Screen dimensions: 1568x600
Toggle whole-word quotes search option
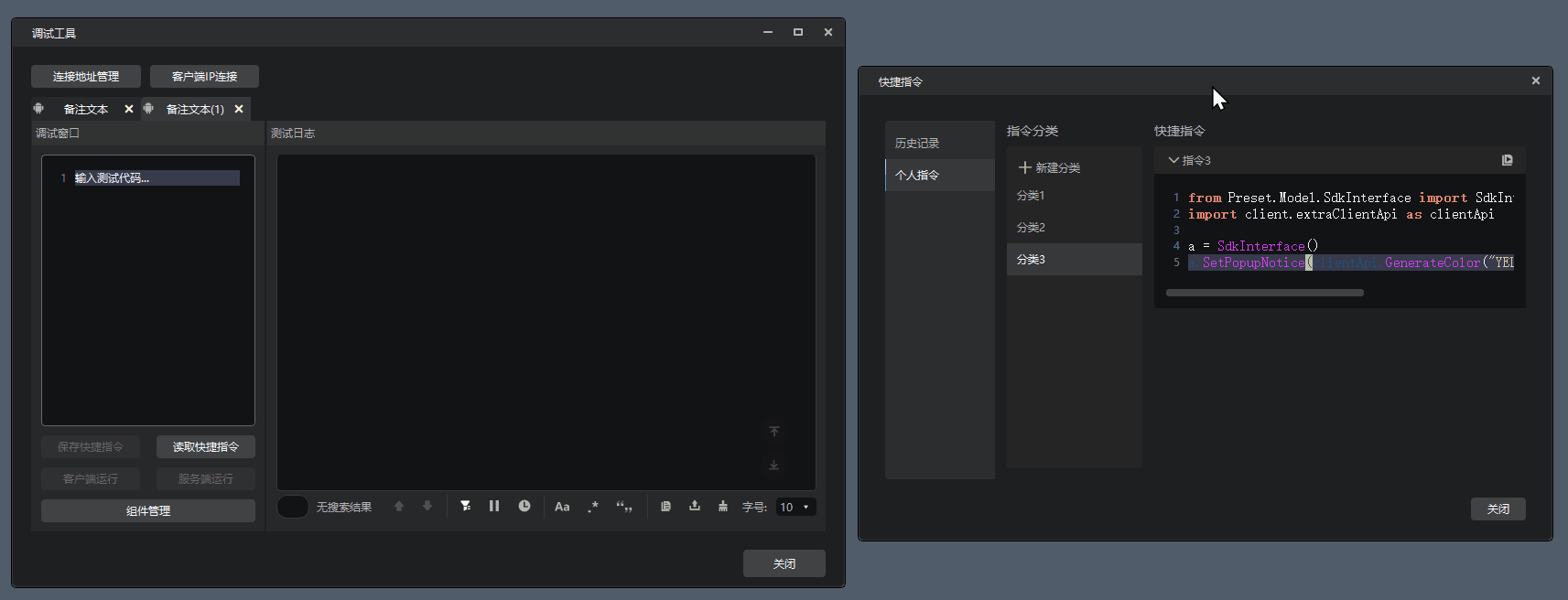624,507
